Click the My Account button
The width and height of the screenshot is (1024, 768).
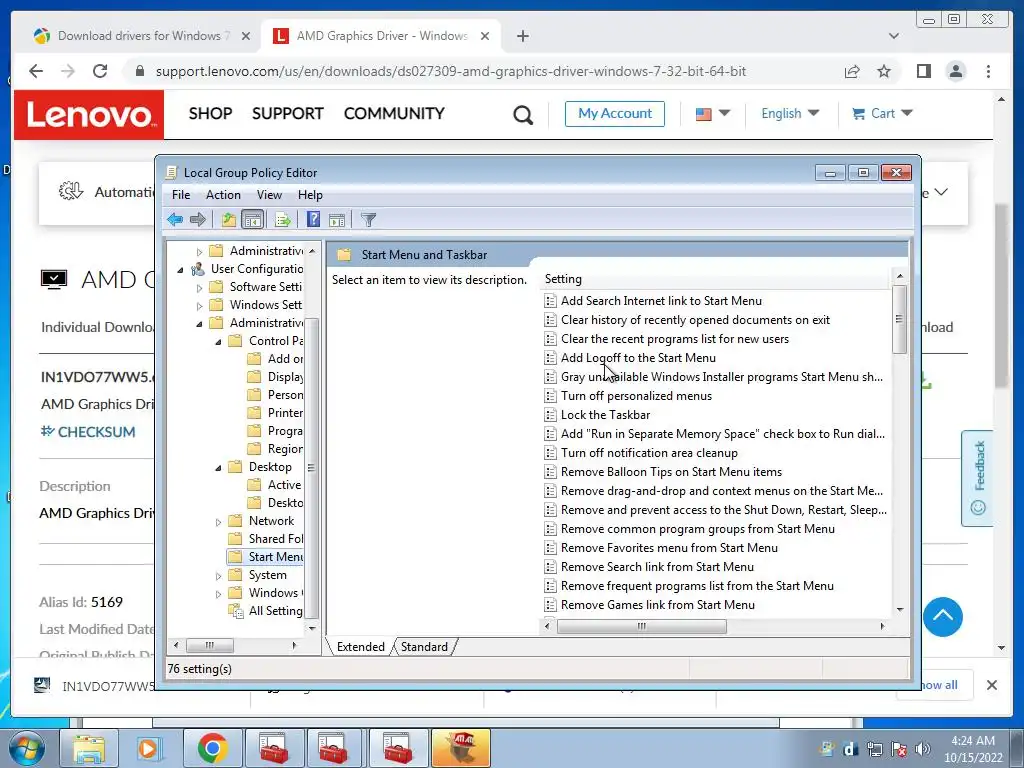tap(615, 114)
